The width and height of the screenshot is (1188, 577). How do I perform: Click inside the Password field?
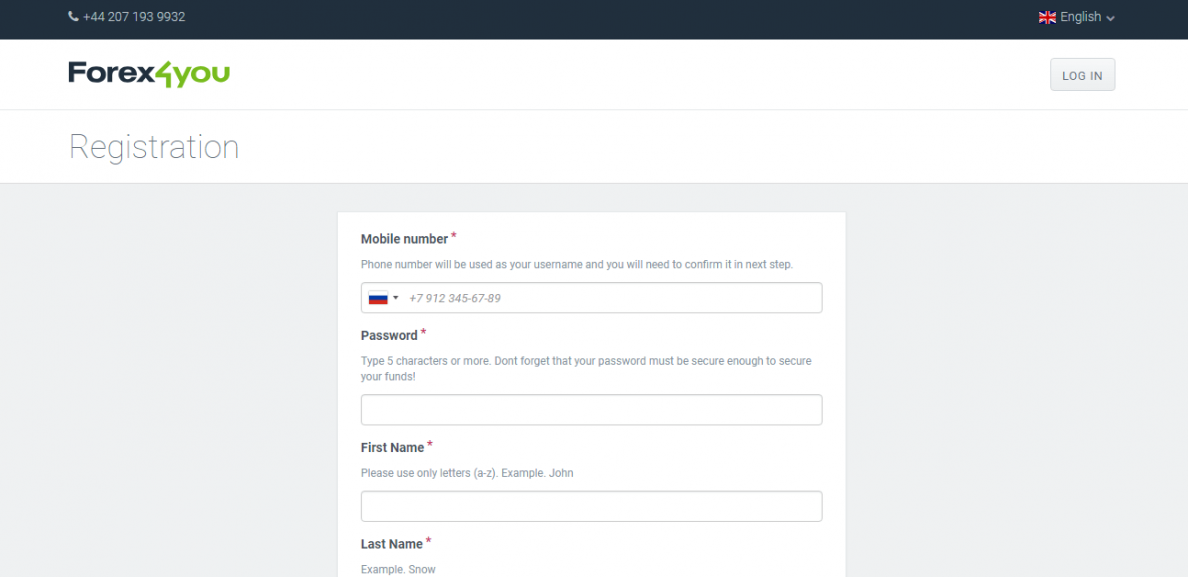[591, 410]
